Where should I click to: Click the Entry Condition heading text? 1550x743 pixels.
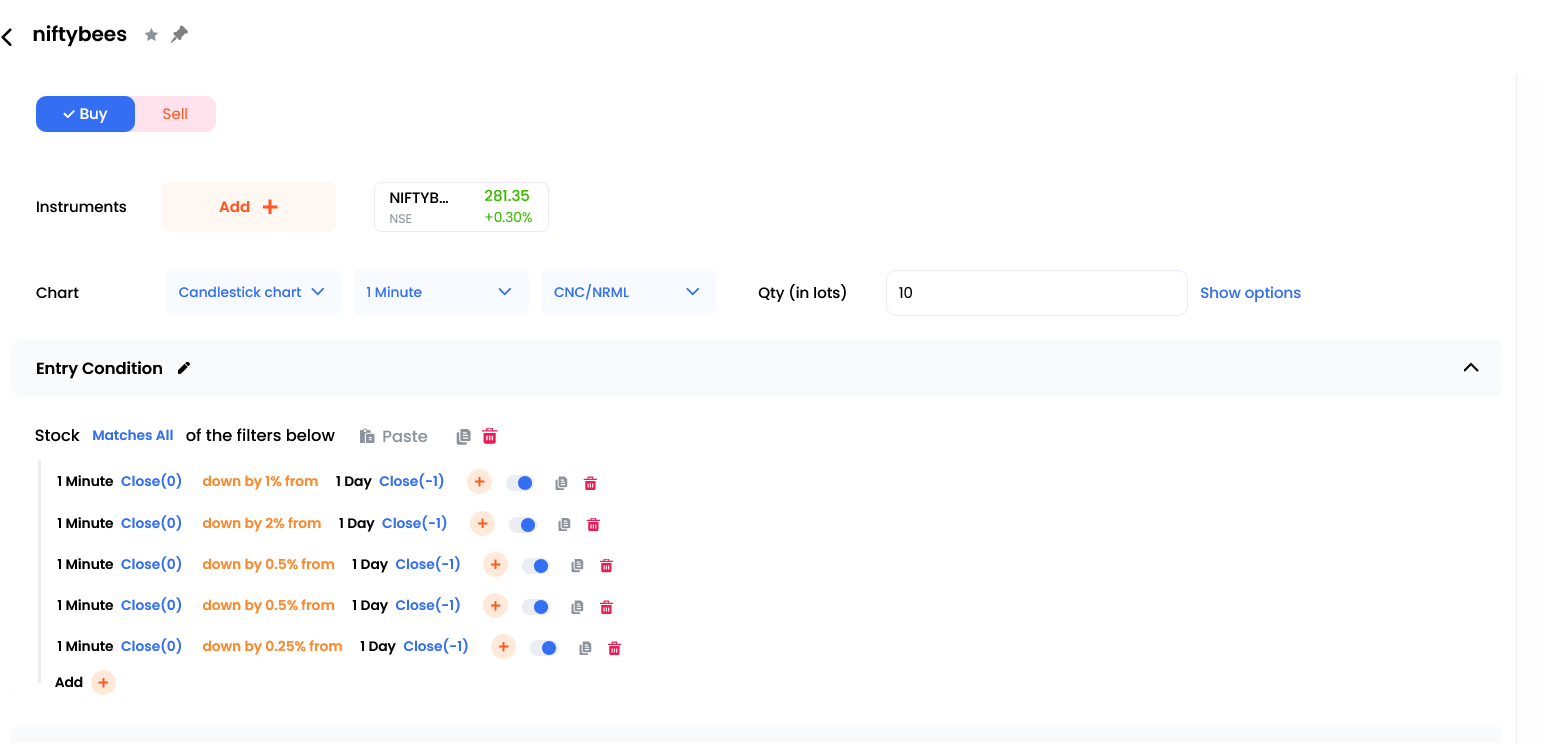99,368
